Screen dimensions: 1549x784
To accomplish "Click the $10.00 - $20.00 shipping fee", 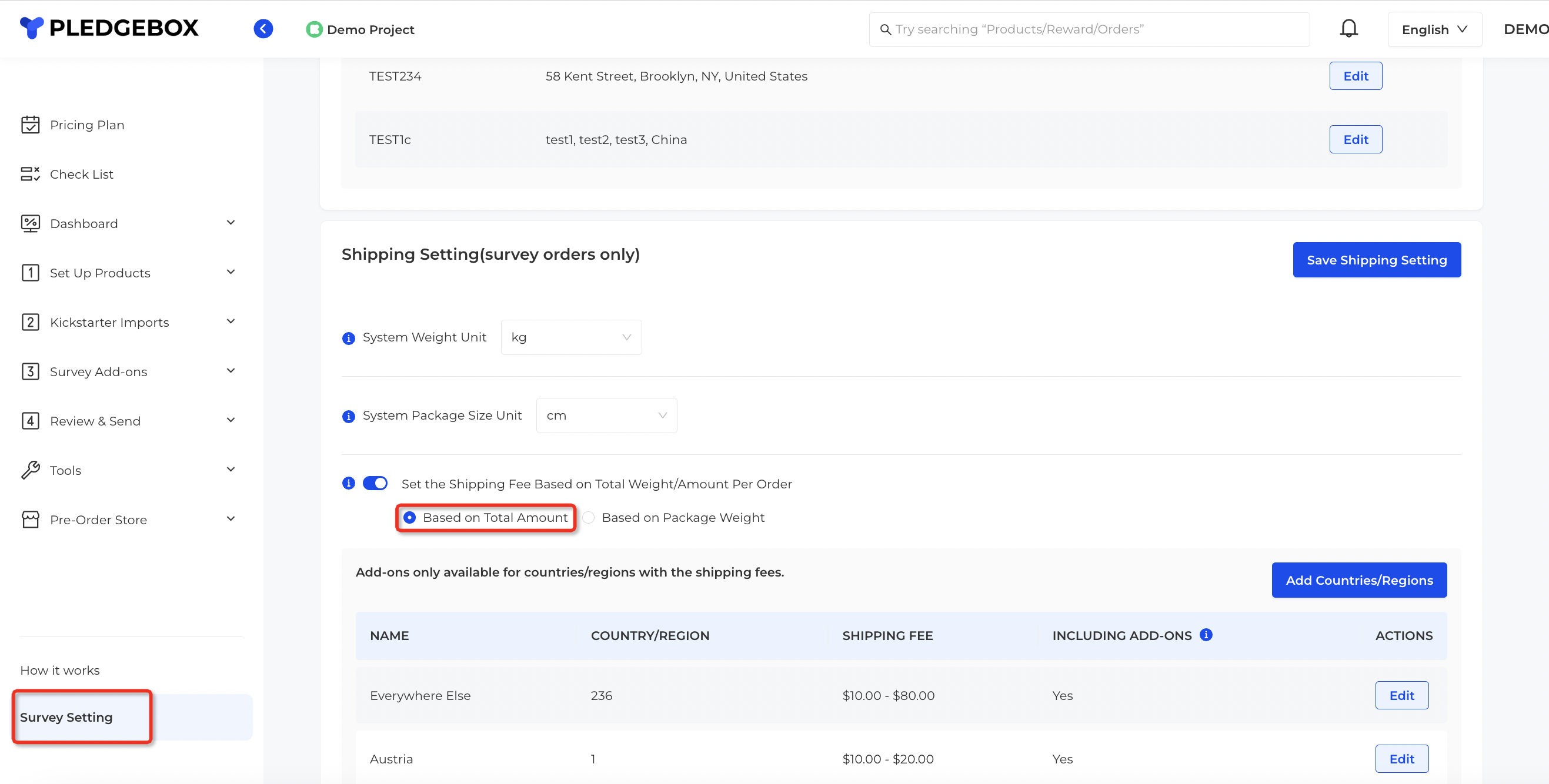I will [887, 759].
